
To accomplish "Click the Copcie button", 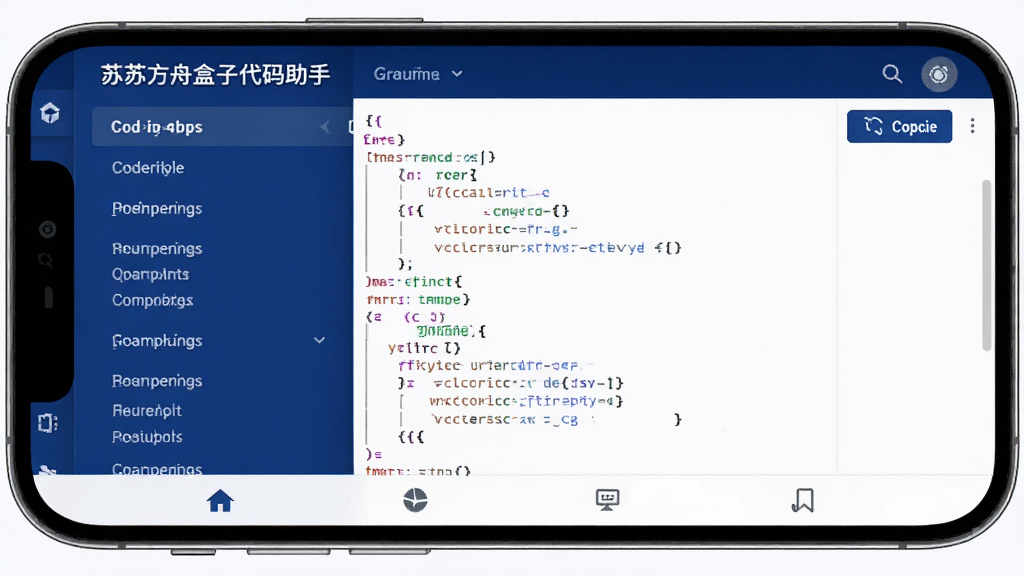I will click(899, 126).
